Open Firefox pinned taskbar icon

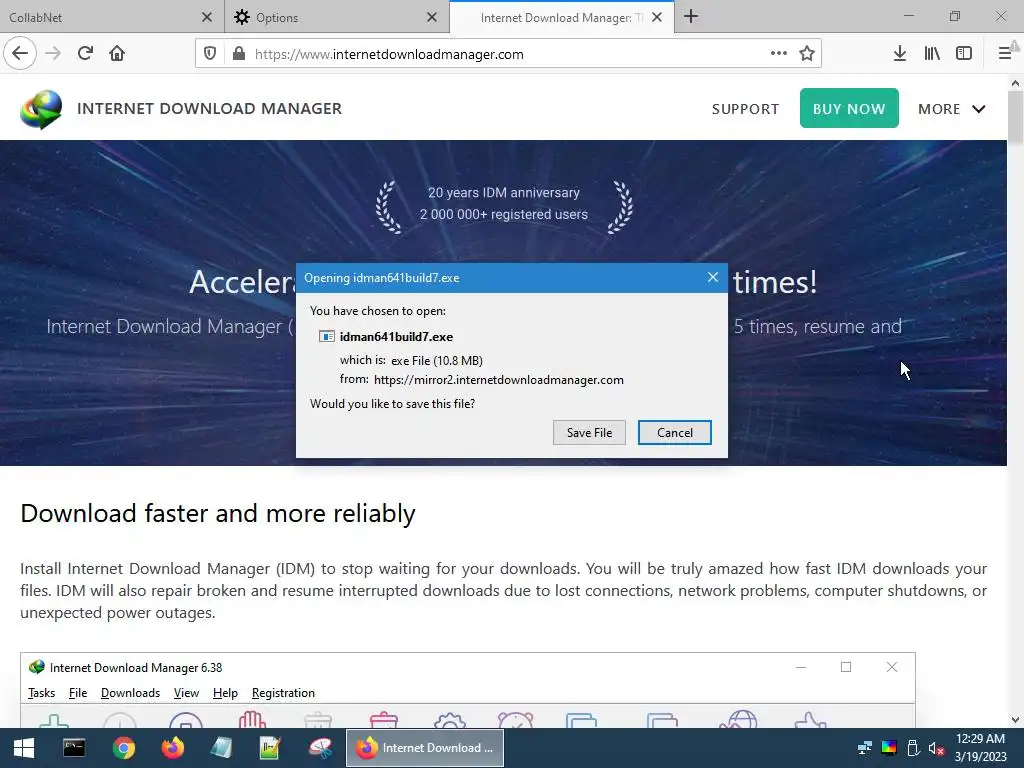point(173,748)
